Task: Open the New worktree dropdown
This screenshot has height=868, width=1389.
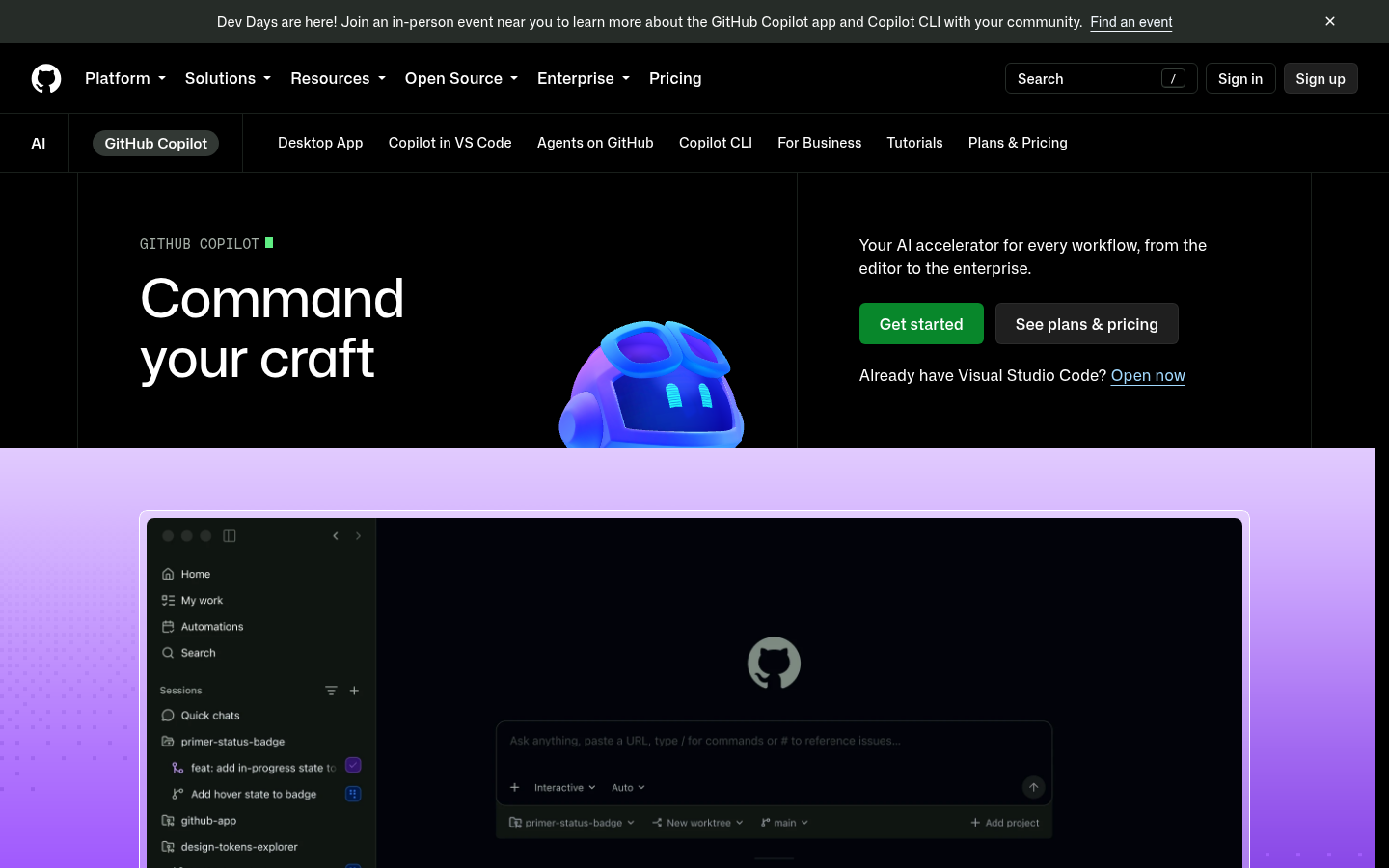Action: (x=697, y=823)
